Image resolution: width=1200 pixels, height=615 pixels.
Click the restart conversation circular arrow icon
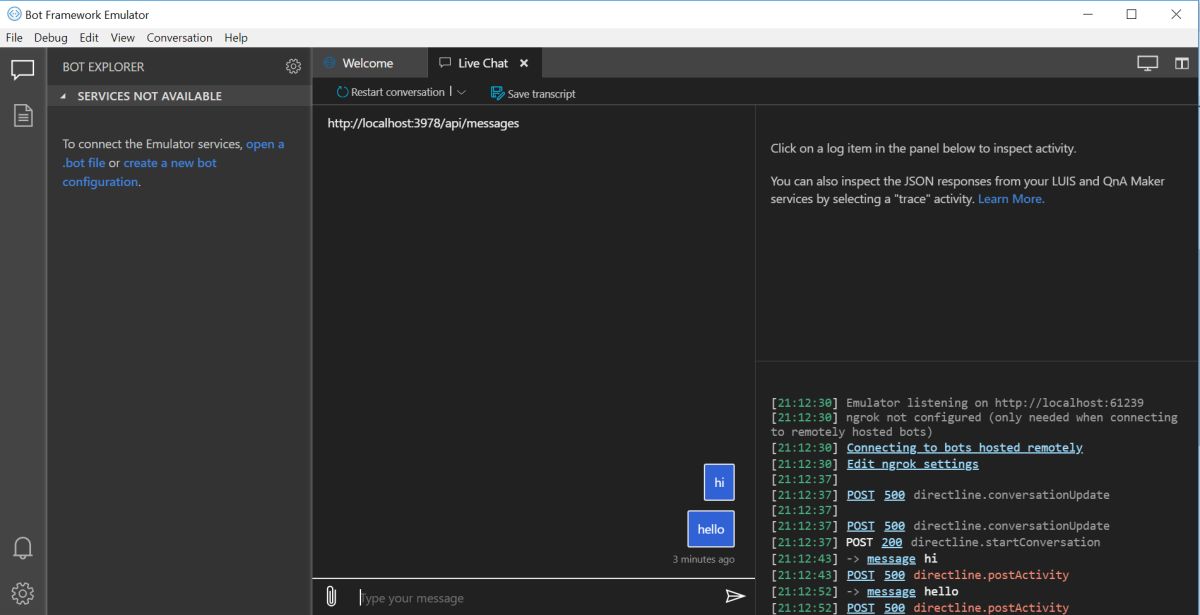click(342, 92)
